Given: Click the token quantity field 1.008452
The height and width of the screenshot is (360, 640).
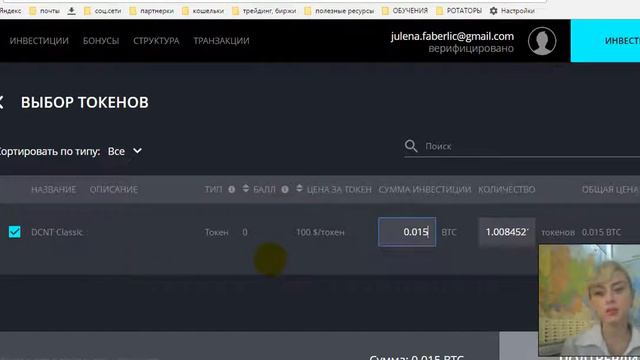Looking at the screenshot, I should 507,232.
